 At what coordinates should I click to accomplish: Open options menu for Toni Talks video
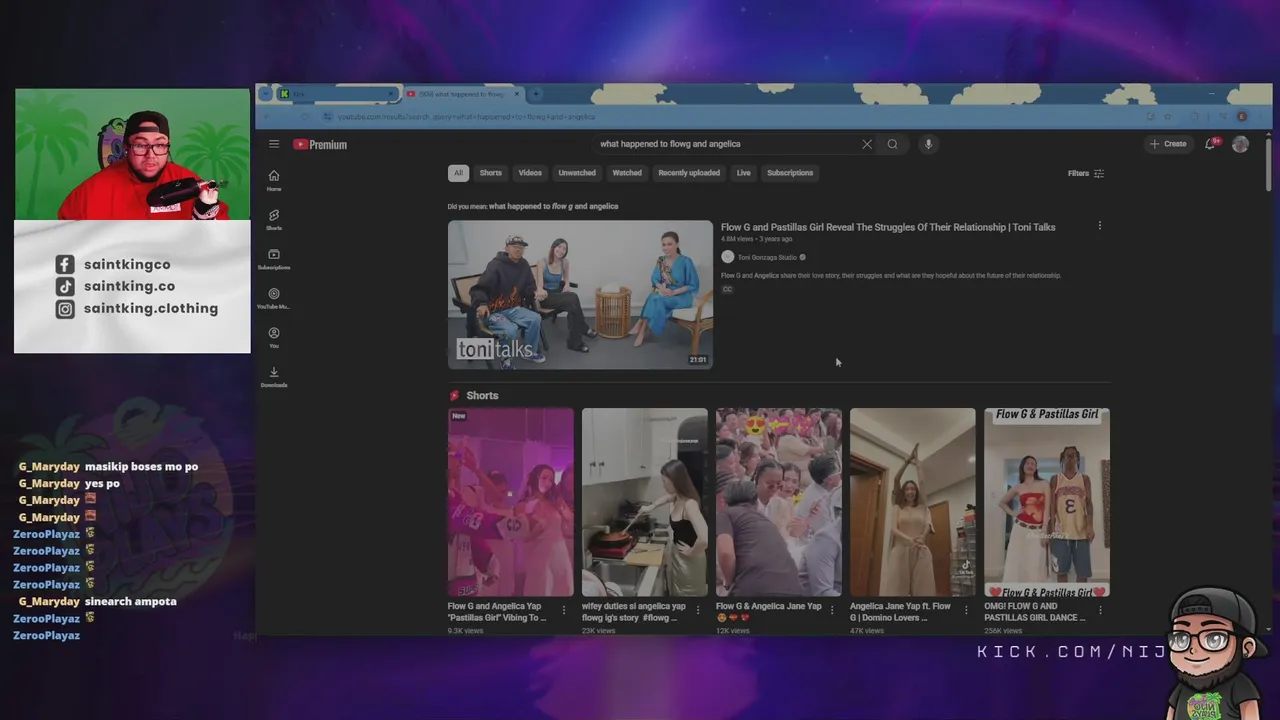click(1099, 226)
